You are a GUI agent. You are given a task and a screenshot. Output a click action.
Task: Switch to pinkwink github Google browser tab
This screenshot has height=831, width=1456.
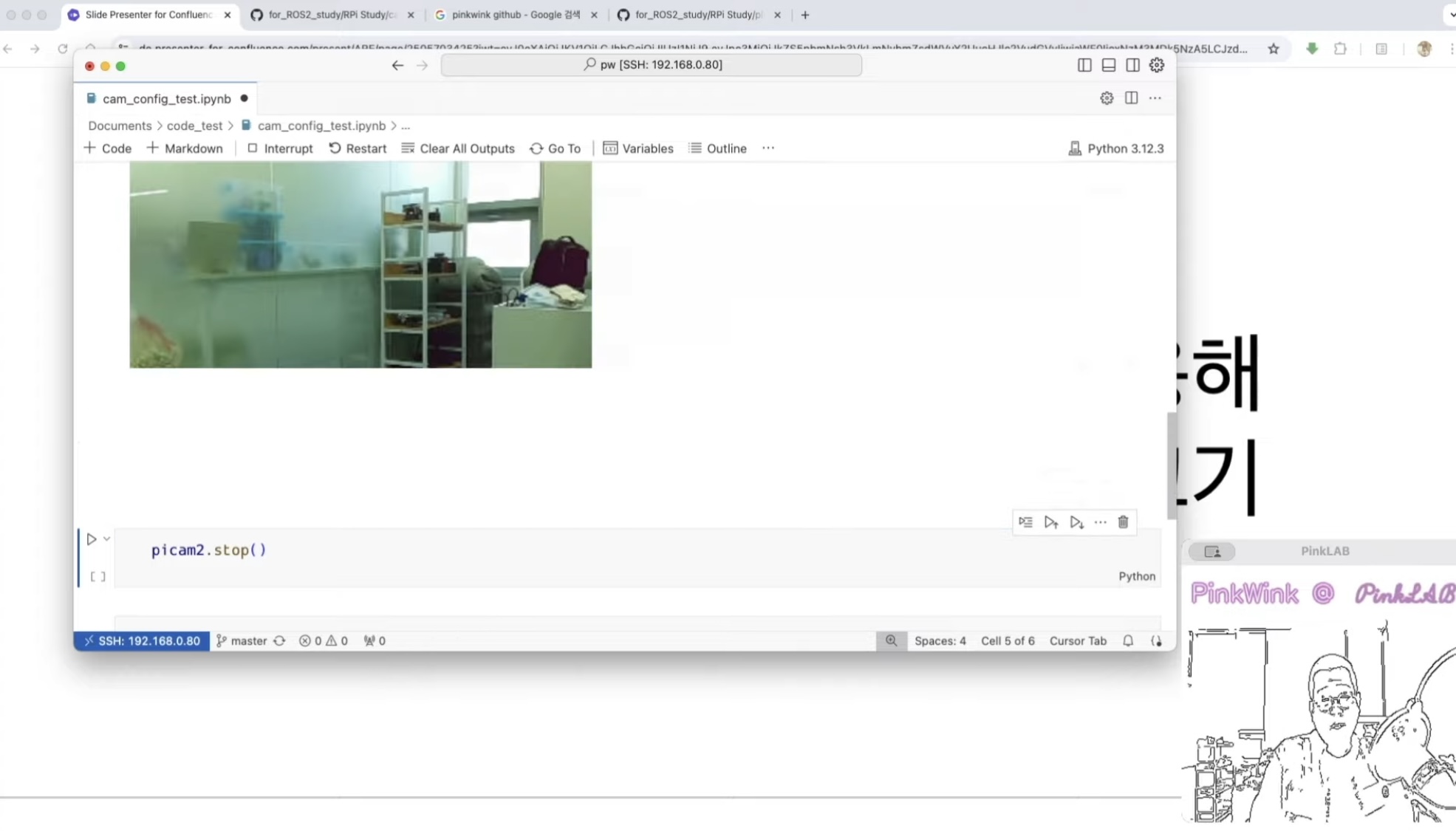[x=516, y=15]
